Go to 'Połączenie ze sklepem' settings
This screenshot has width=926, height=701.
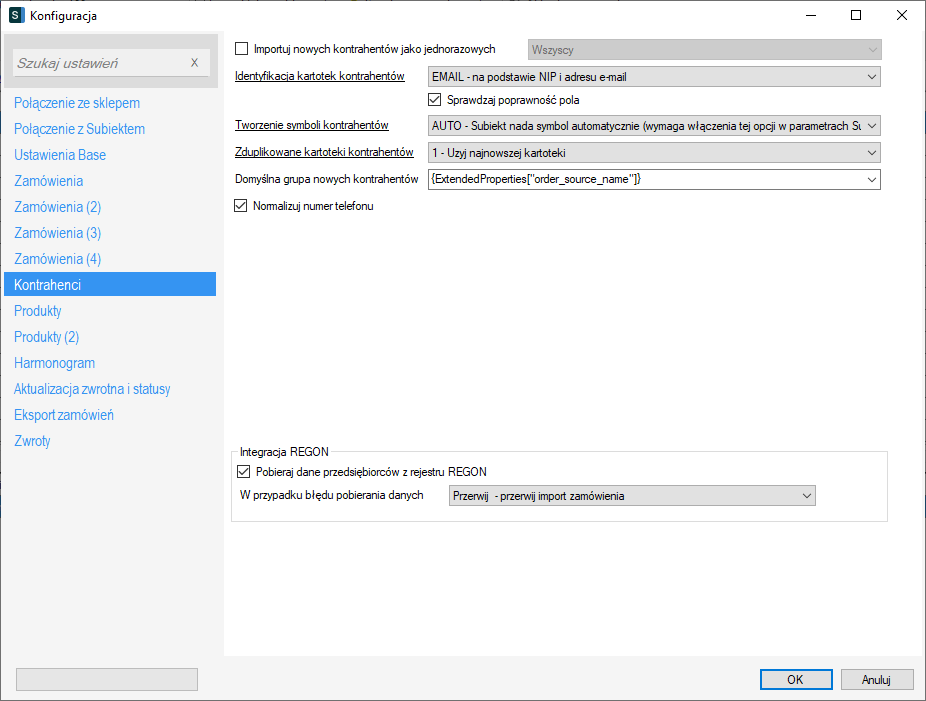77,103
